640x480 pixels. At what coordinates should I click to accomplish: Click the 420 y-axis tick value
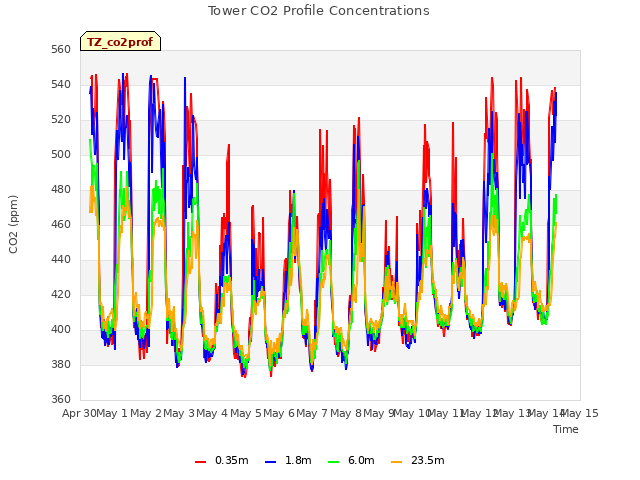(61, 295)
